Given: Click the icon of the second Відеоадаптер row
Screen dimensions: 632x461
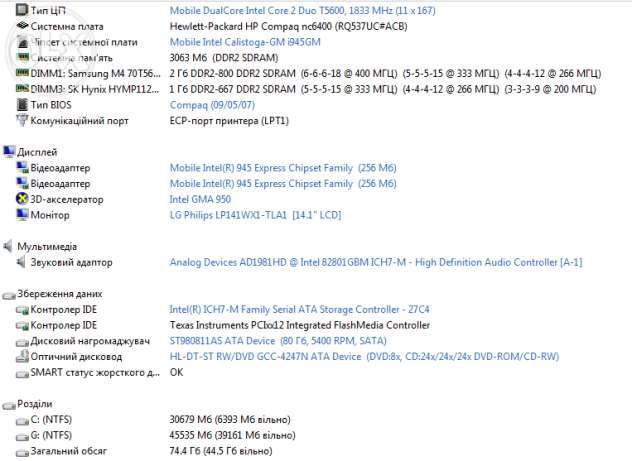Looking at the screenshot, I should (x=22, y=183).
